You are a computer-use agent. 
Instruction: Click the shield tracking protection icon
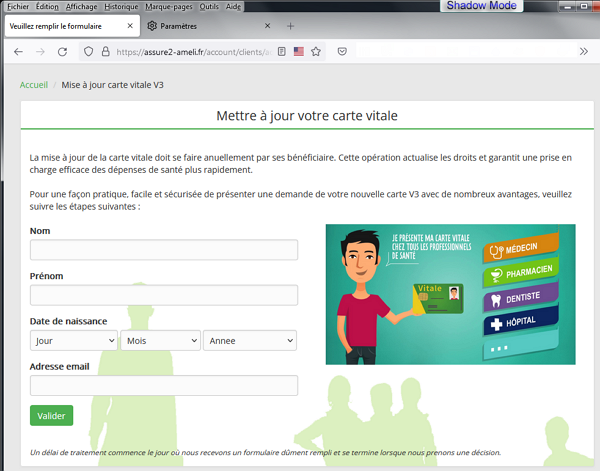(88, 51)
